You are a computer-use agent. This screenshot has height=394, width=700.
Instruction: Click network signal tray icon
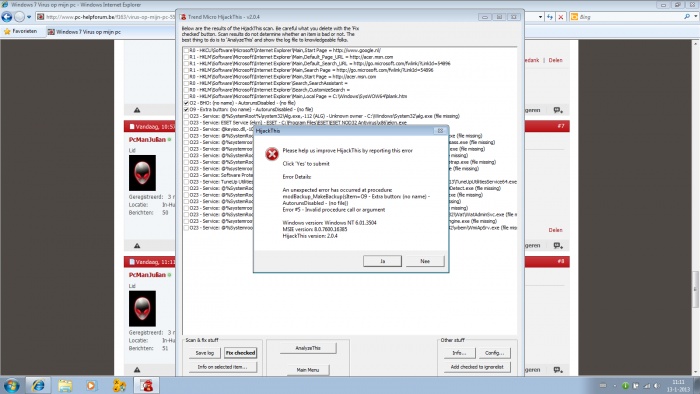point(646,386)
